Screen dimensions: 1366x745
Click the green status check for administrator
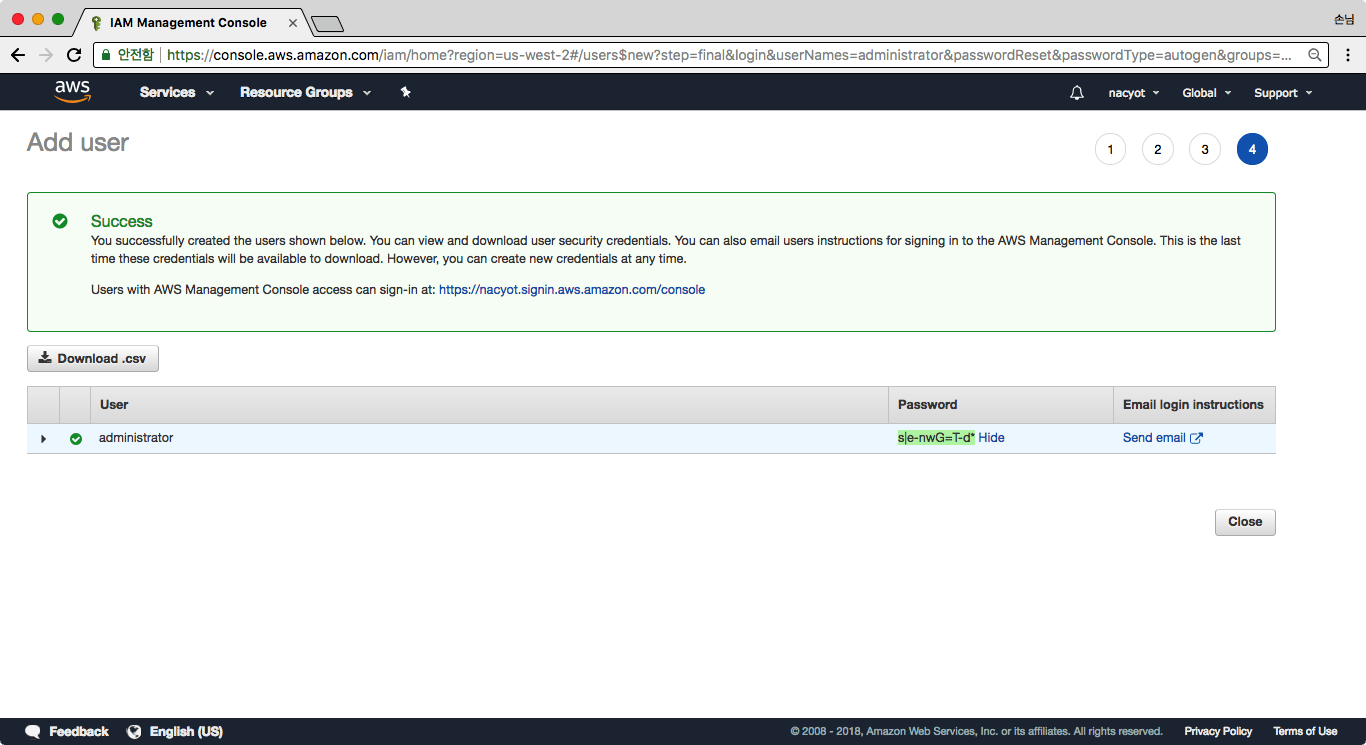76,439
